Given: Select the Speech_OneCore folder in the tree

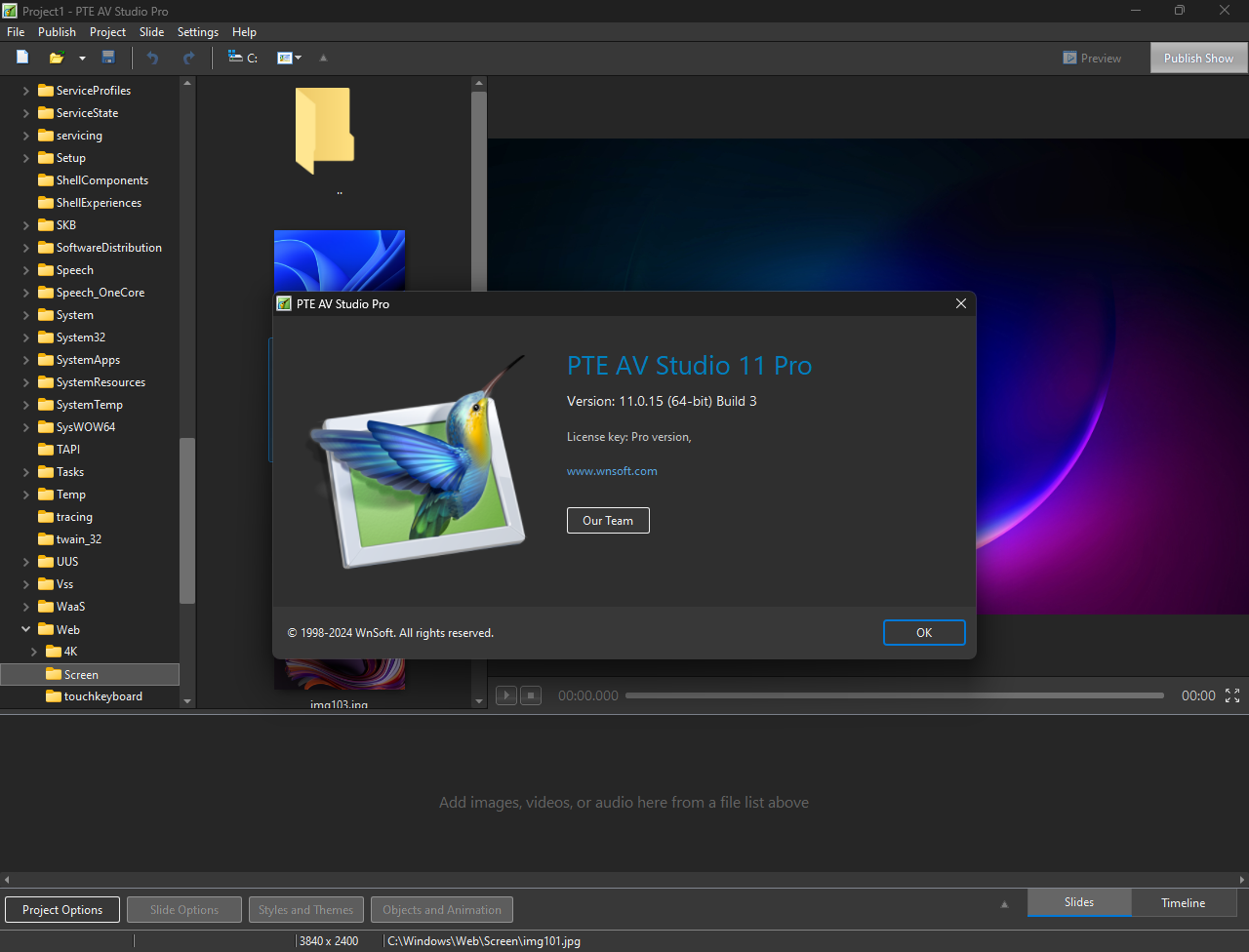Looking at the screenshot, I should point(101,293).
